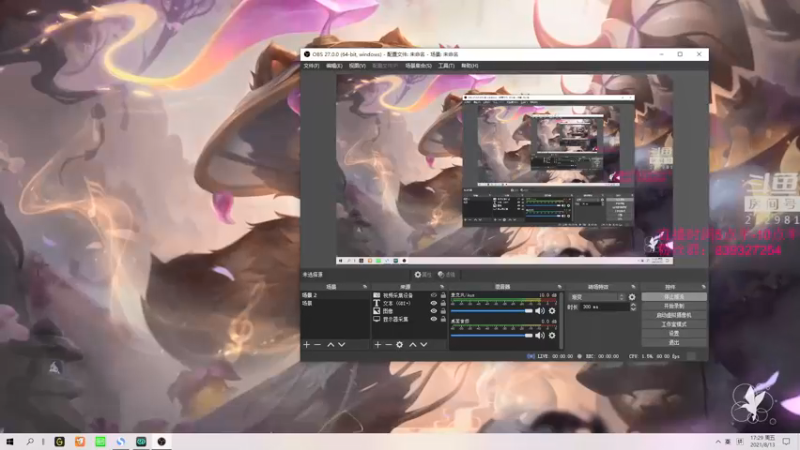Open settings gear for desktop audio channel
Viewport: 800px width, 450px height.
click(x=552, y=335)
